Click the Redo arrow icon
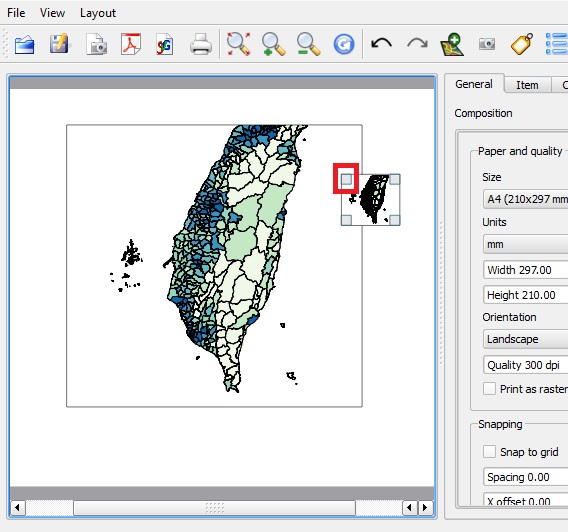This screenshot has height=532, width=568. 417,44
